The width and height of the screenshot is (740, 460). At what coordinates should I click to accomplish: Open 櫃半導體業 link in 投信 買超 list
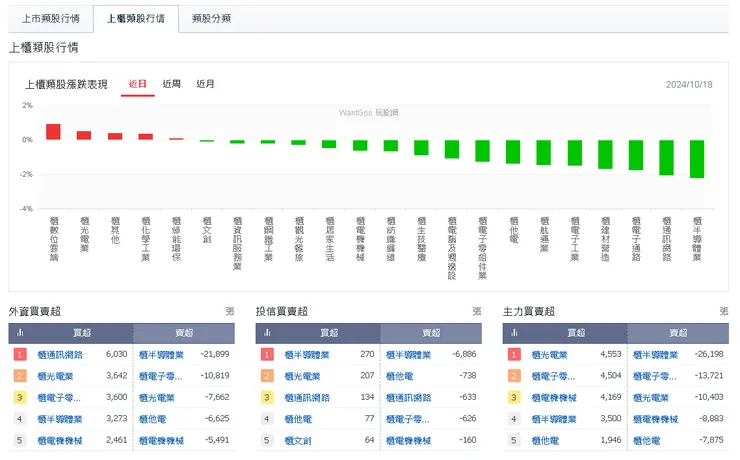[x=307, y=355]
